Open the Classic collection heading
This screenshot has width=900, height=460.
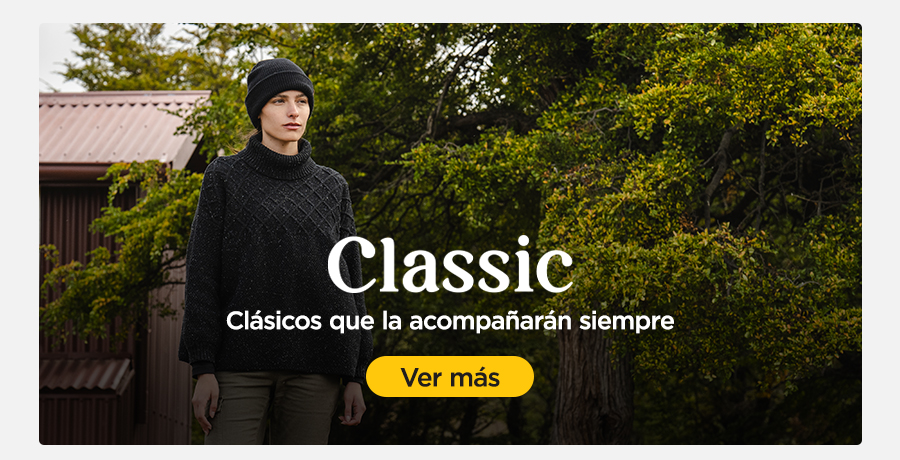(x=450, y=265)
